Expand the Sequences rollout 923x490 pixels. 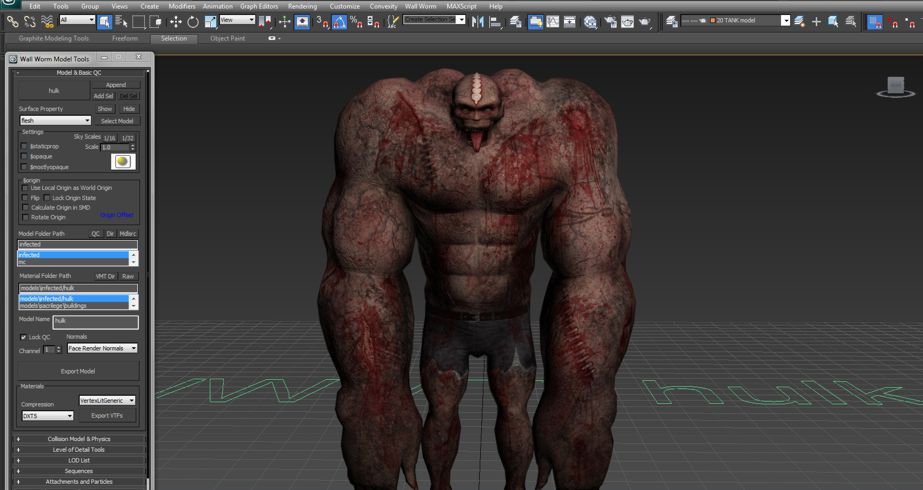[79, 471]
